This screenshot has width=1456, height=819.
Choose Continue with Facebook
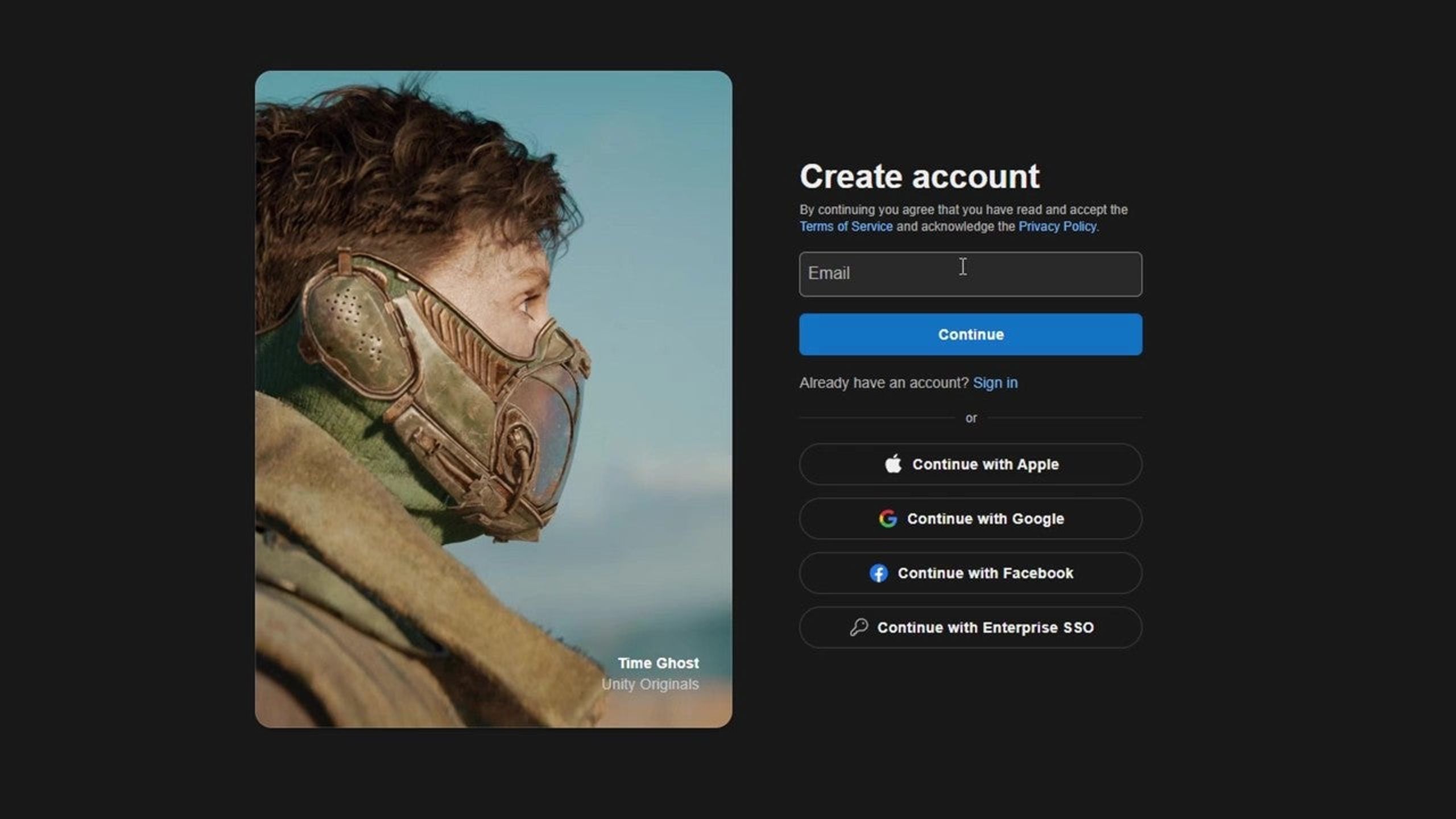[x=970, y=573]
